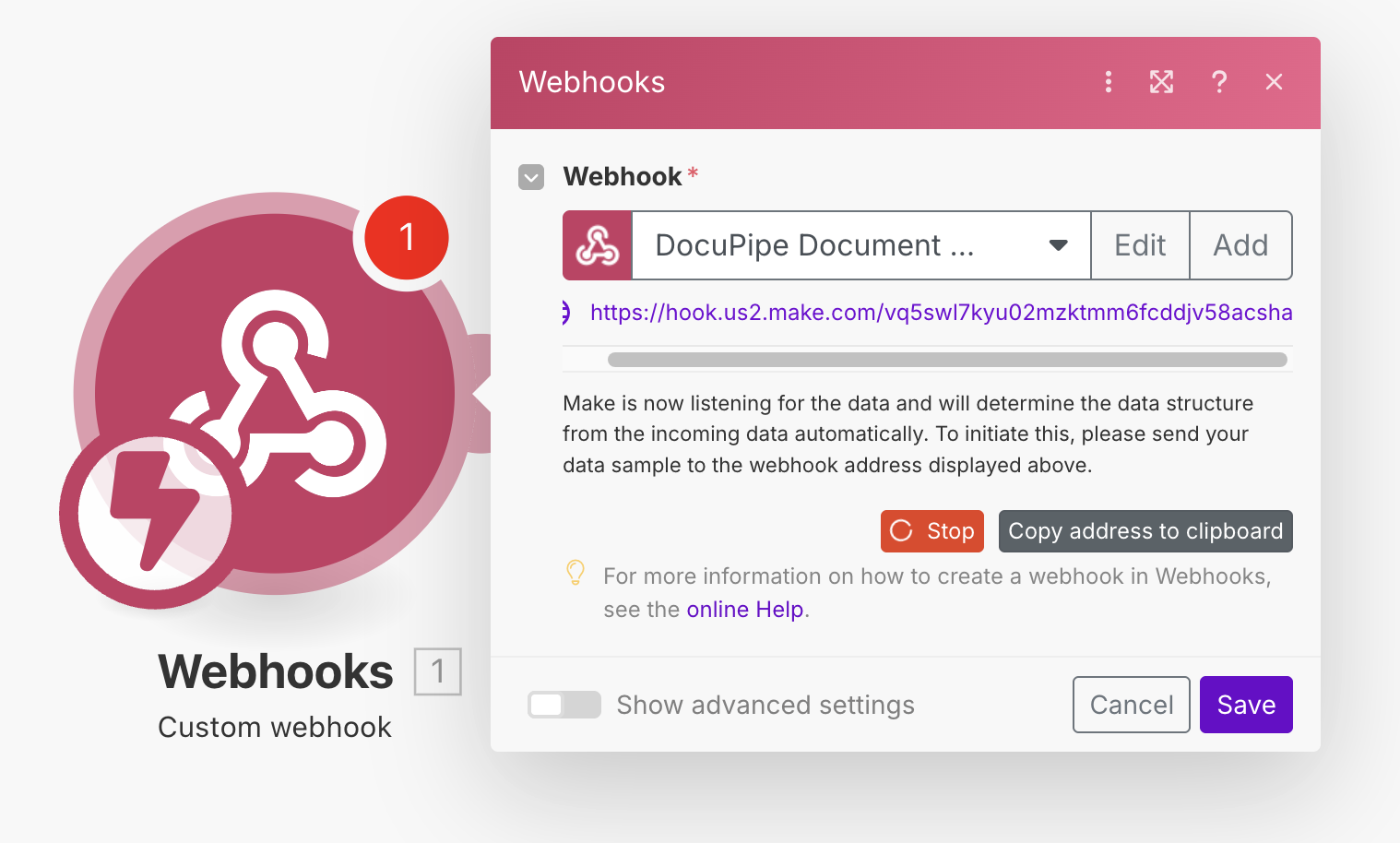
Task: Click the Custom webhook subtitle
Action: [275, 728]
